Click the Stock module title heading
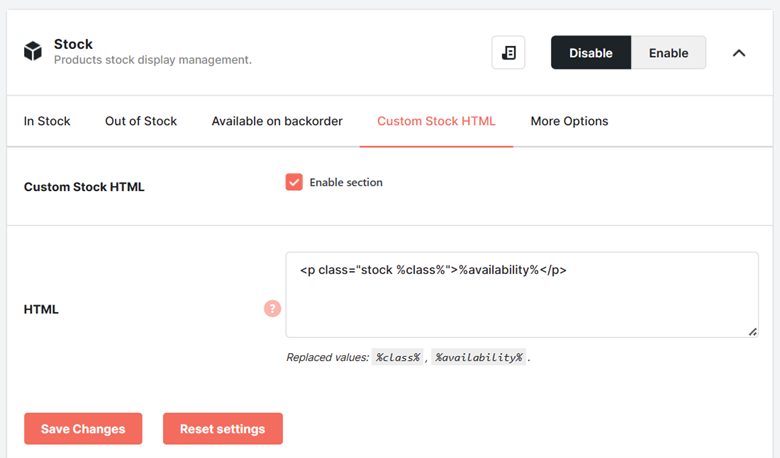The width and height of the screenshot is (780, 458). (73, 44)
